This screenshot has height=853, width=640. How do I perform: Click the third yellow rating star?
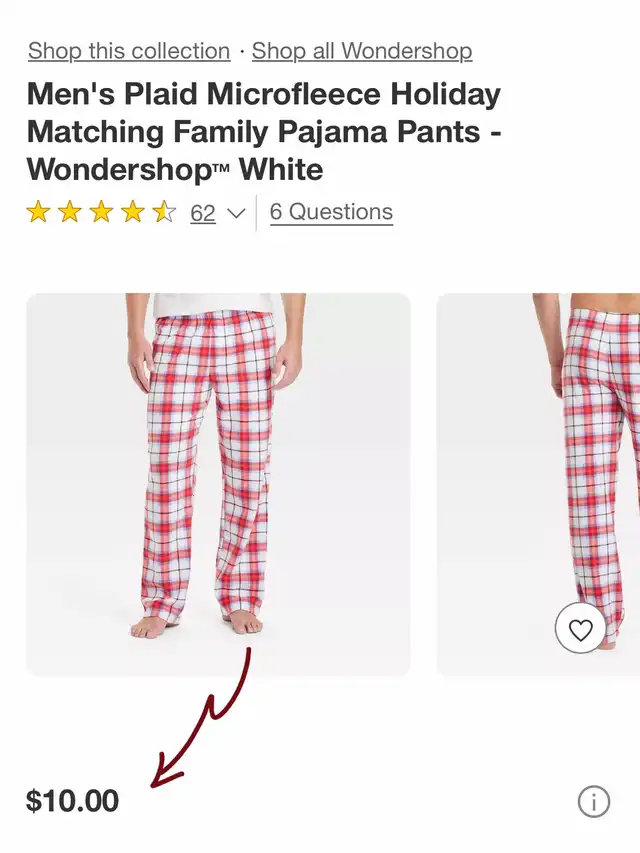coord(101,212)
